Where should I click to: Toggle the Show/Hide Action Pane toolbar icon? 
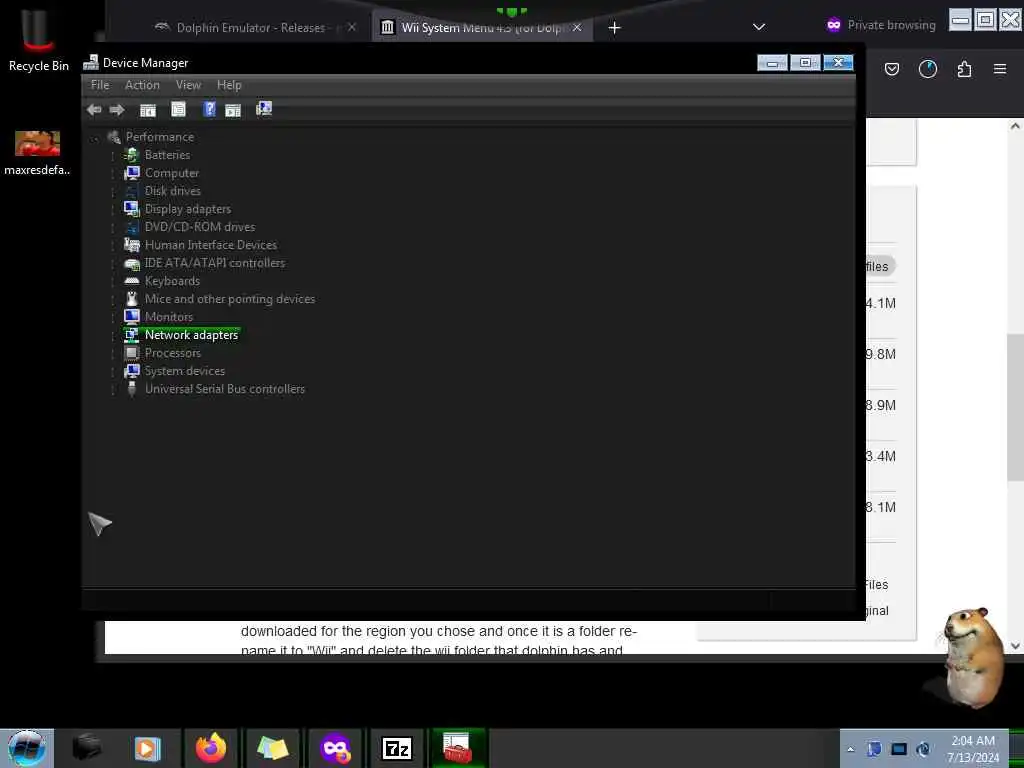[233, 110]
